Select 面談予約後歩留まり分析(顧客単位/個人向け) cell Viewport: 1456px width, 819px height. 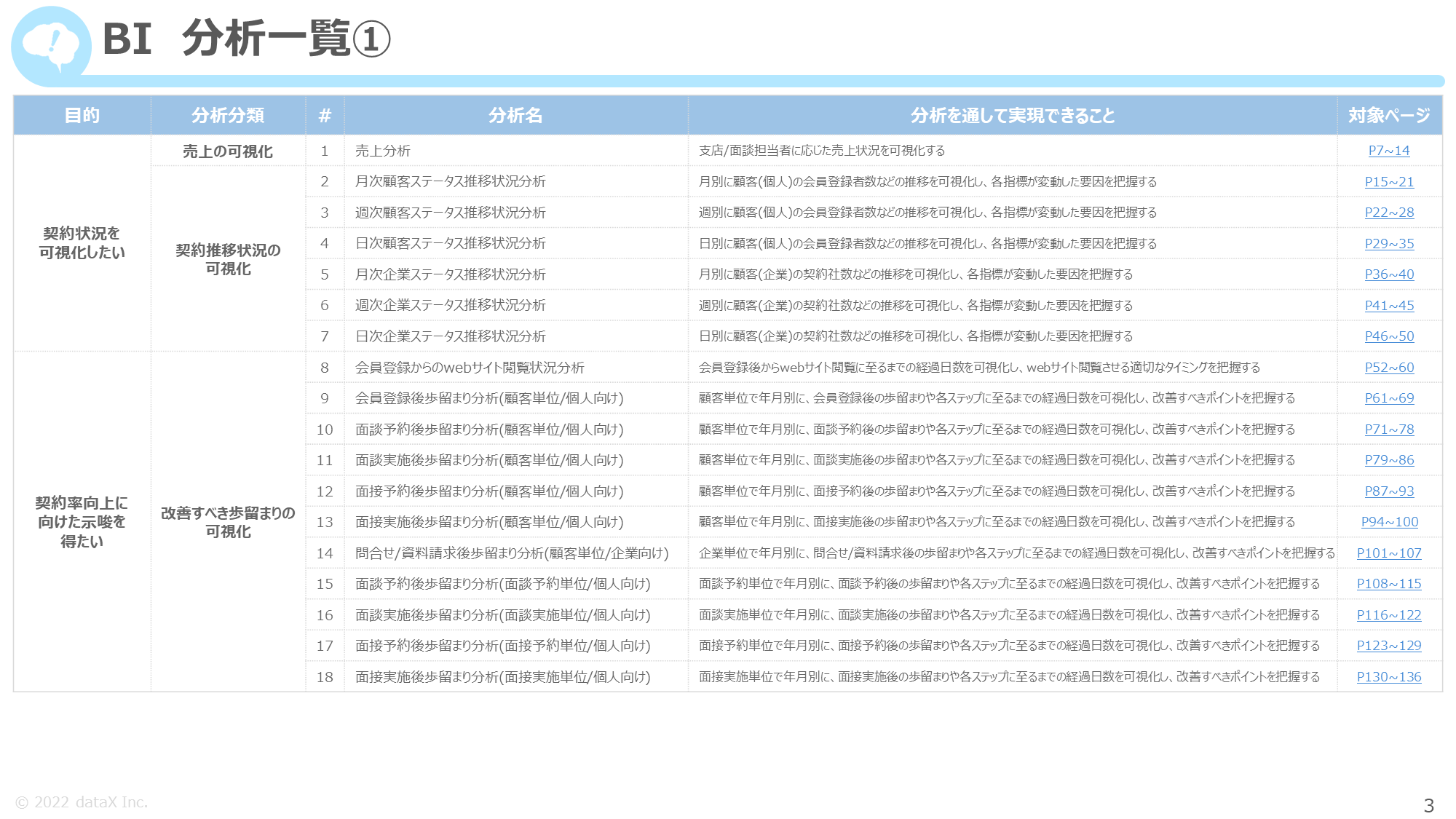515,430
